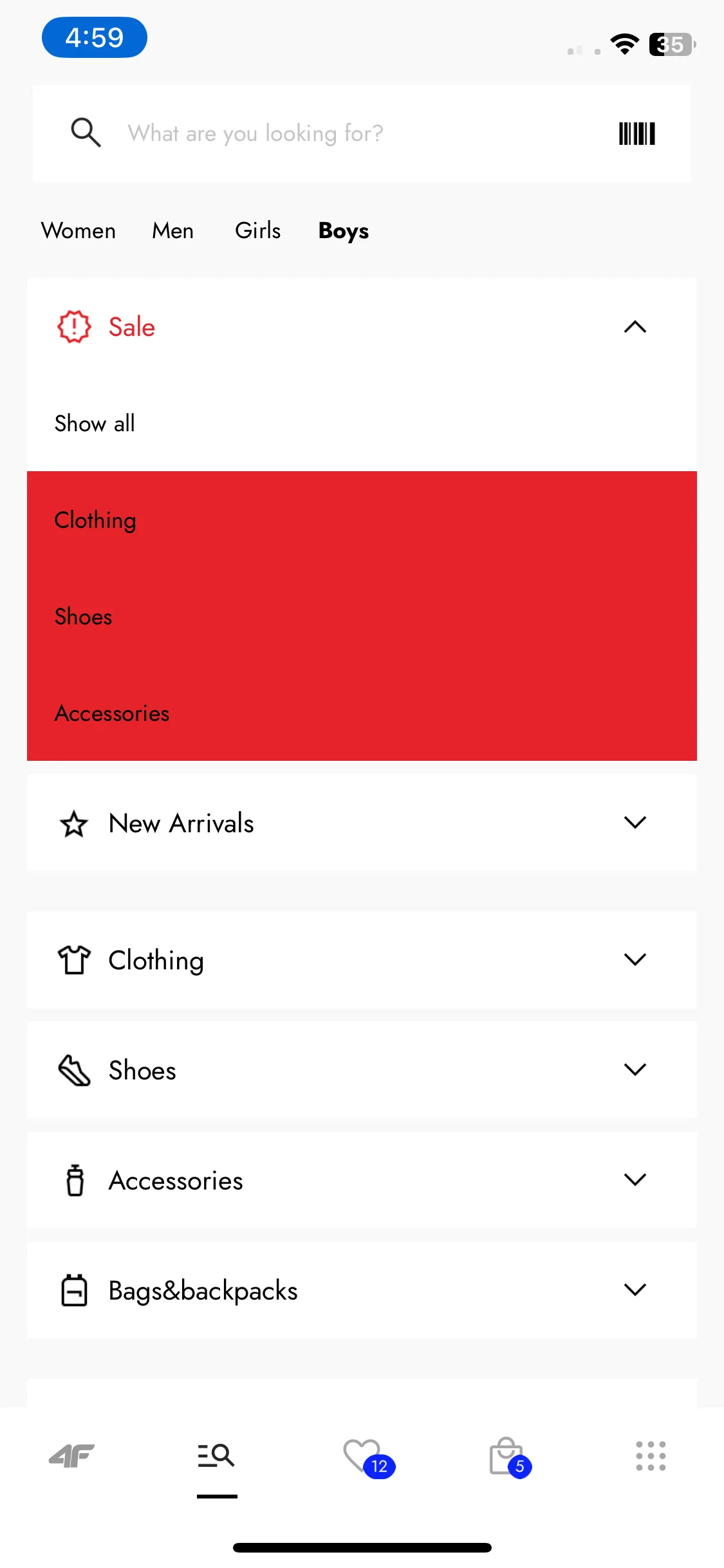Tap Show all under Sale
724x1568 pixels.
click(x=95, y=424)
